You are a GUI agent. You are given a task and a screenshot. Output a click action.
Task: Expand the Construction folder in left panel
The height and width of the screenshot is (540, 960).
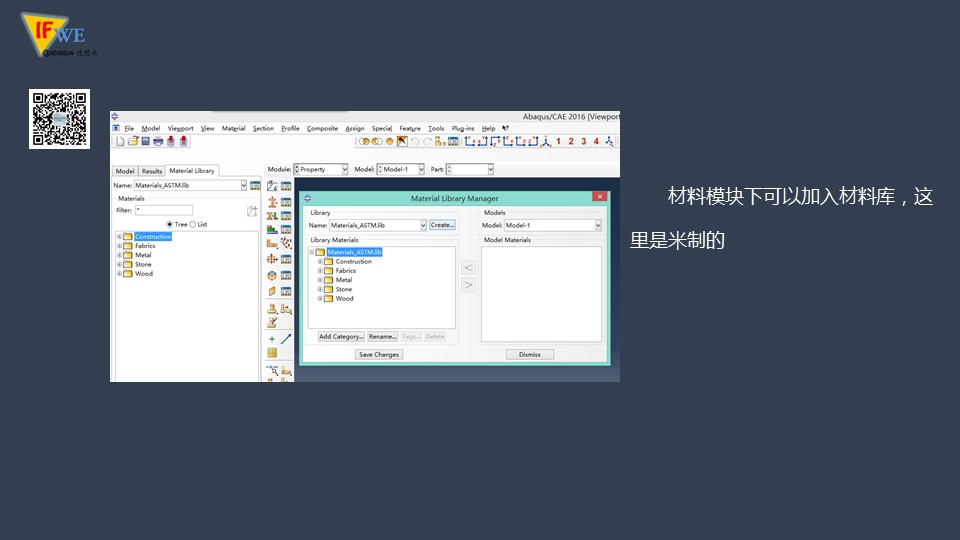(119, 236)
